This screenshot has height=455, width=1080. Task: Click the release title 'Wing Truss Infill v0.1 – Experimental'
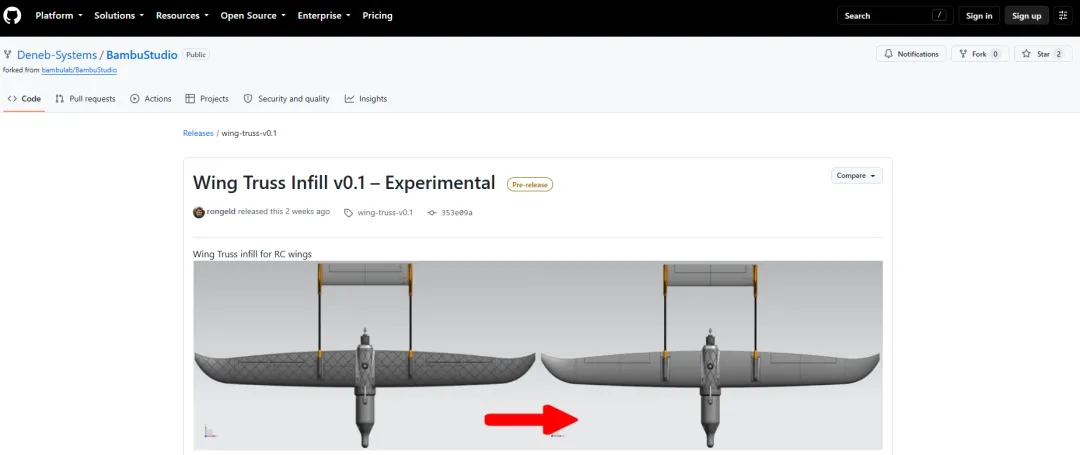click(344, 182)
